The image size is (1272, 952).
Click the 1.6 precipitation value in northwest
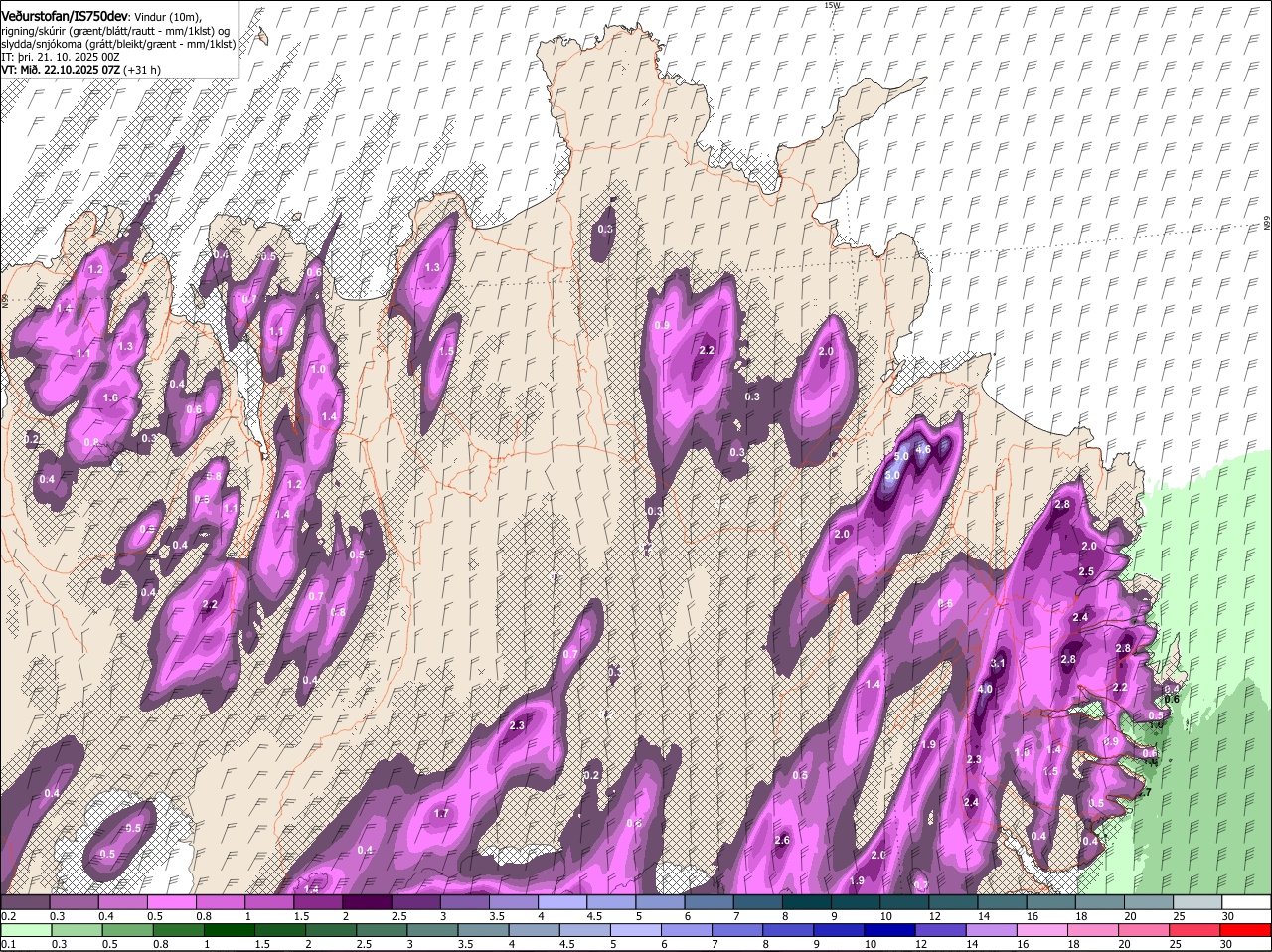coord(110,398)
